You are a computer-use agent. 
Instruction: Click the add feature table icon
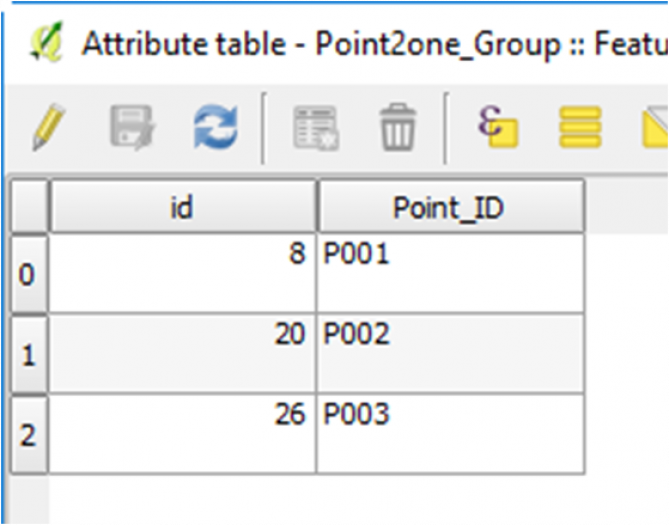tap(316, 128)
